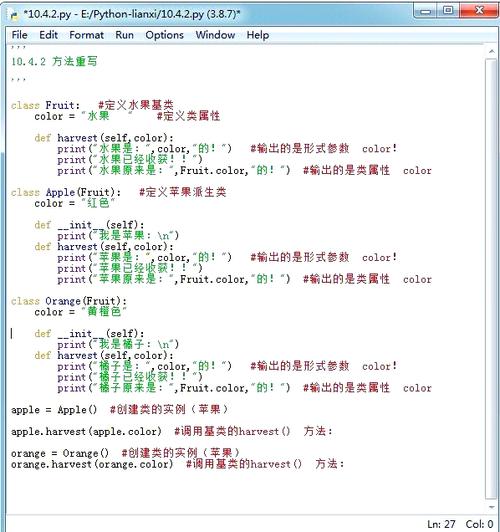Maximize the IDLE editor window
Screen dimensions: 500x532
[448, 11]
